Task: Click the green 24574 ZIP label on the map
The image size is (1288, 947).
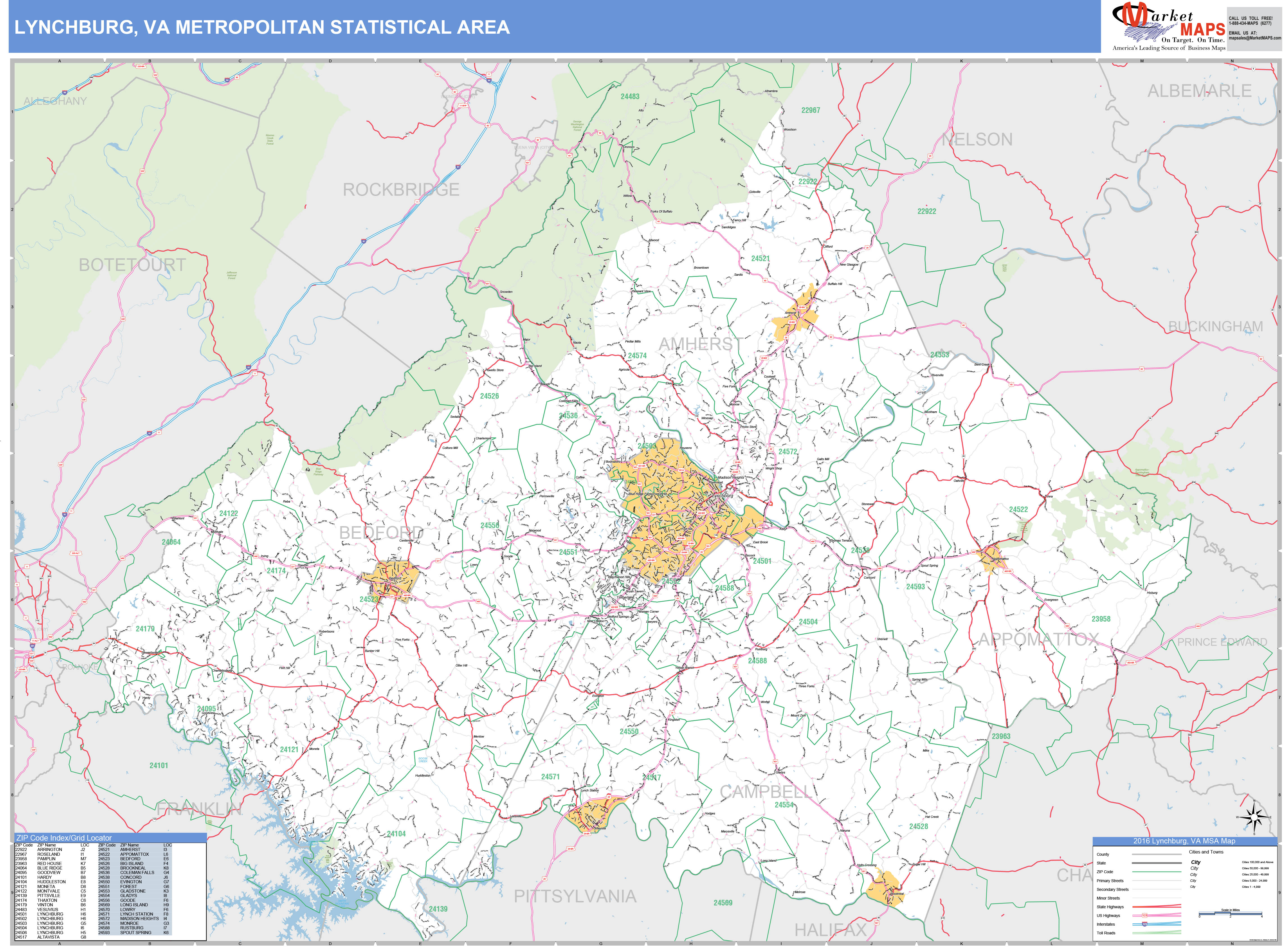Action: click(x=636, y=355)
